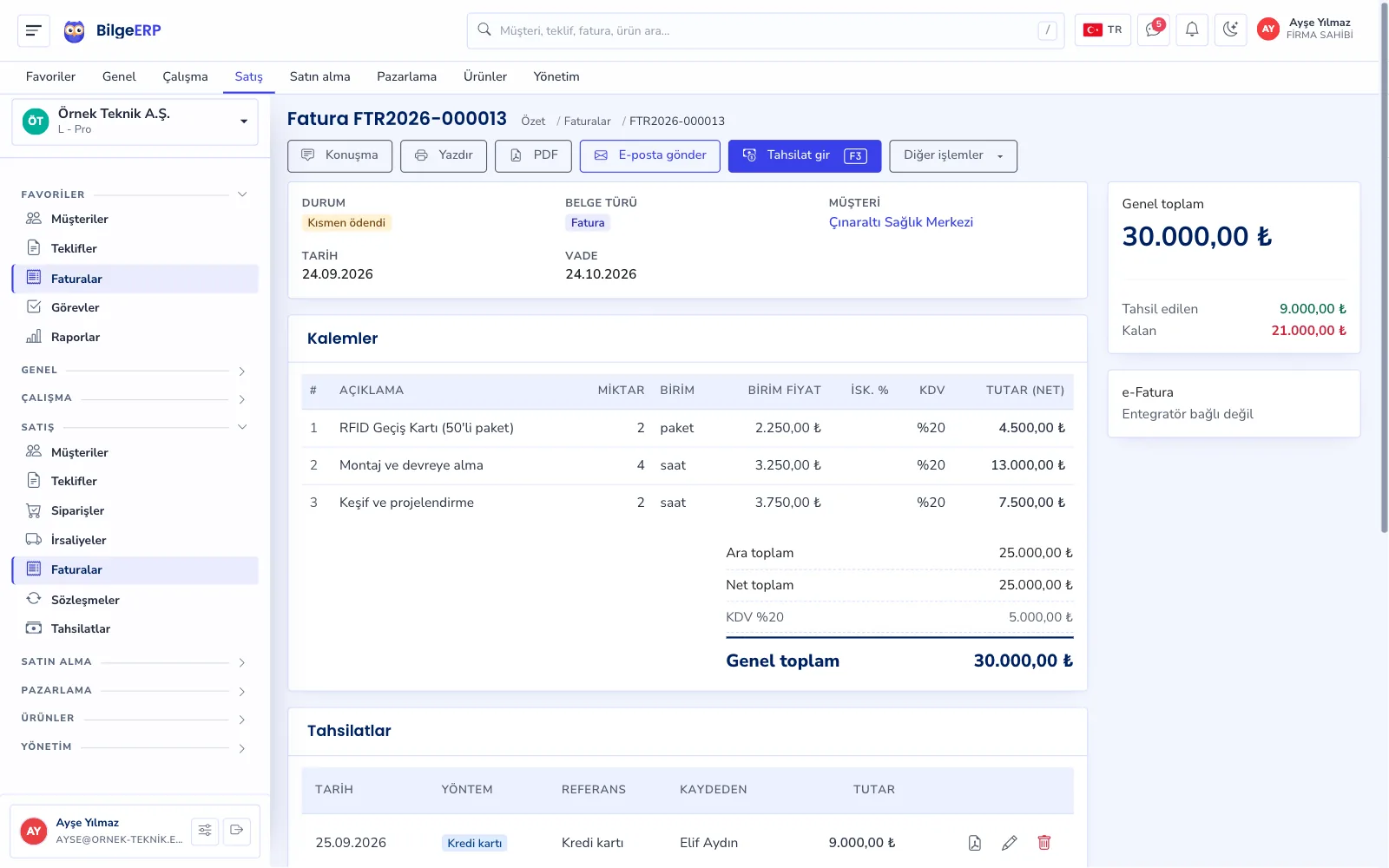Click the Faturalar breadcrumb link
The height and width of the screenshot is (868, 1389).
[588, 122]
